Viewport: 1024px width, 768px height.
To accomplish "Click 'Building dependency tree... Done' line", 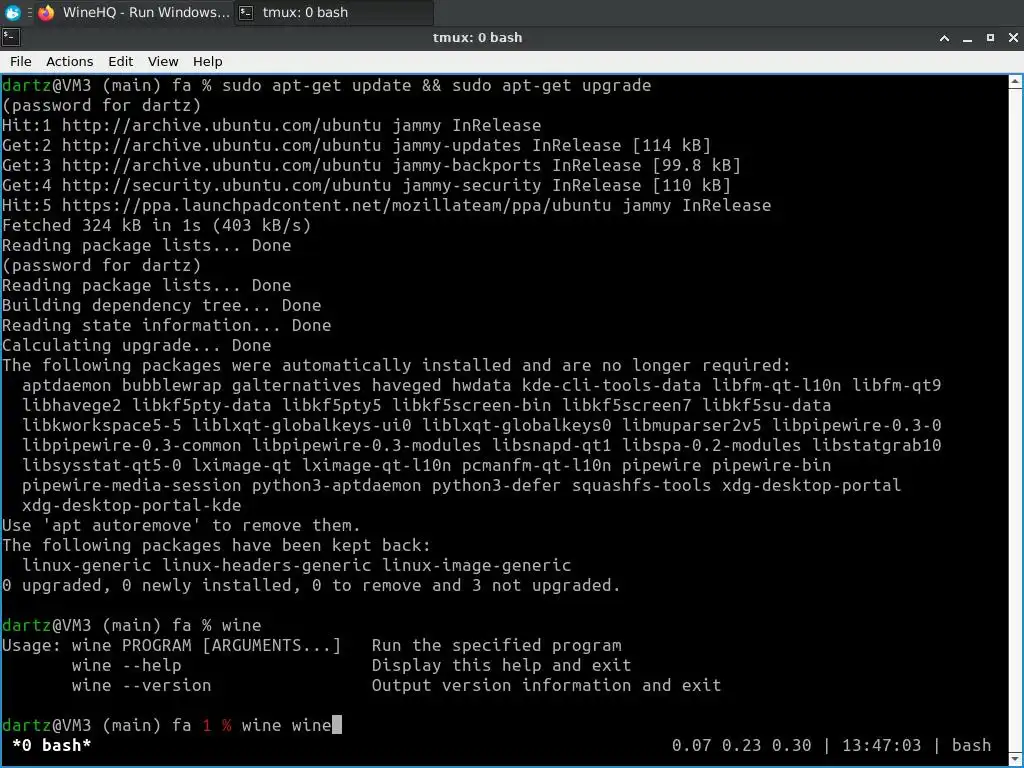I will (161, 305).
